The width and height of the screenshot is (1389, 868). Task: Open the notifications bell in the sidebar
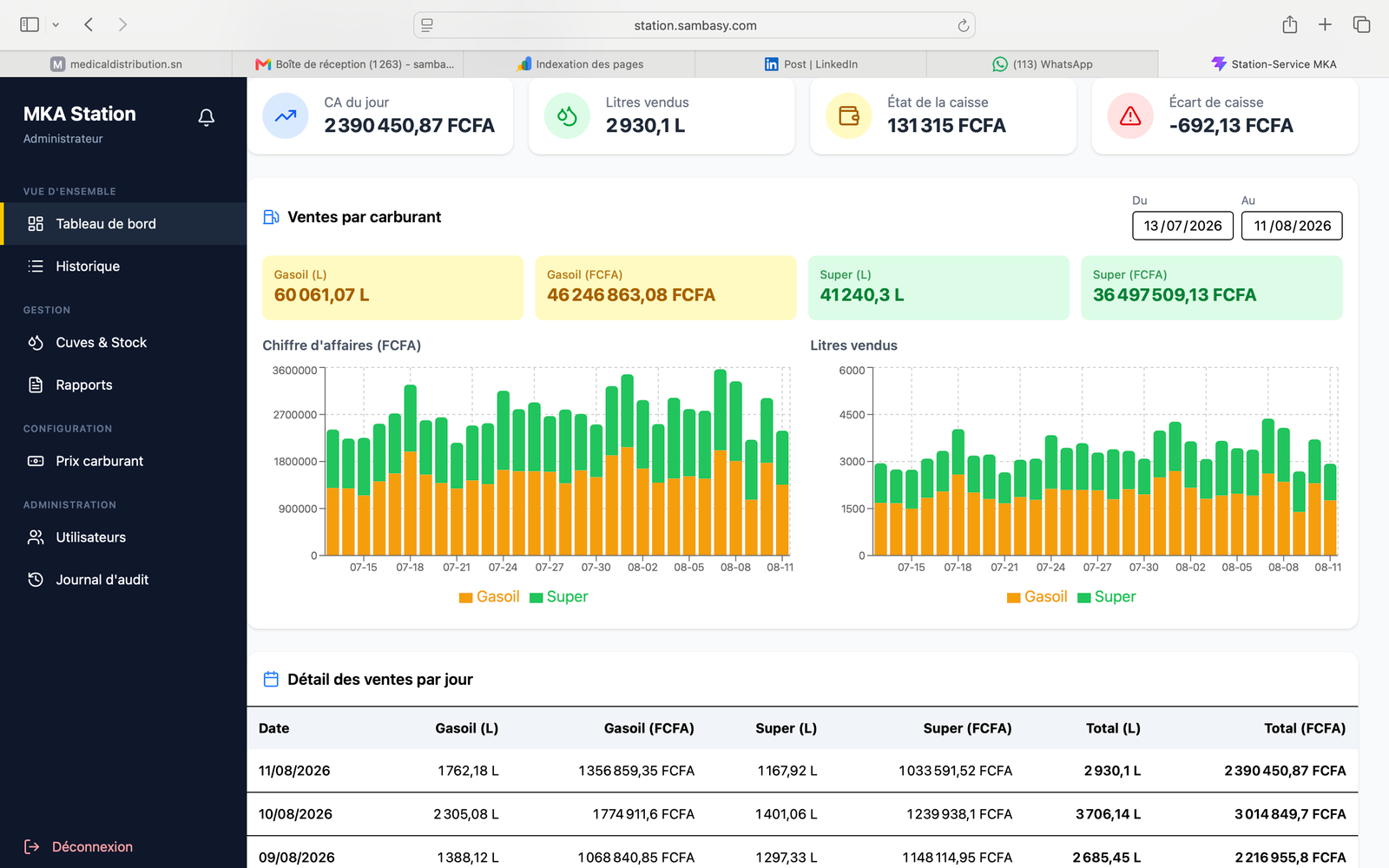pos(206,117)
